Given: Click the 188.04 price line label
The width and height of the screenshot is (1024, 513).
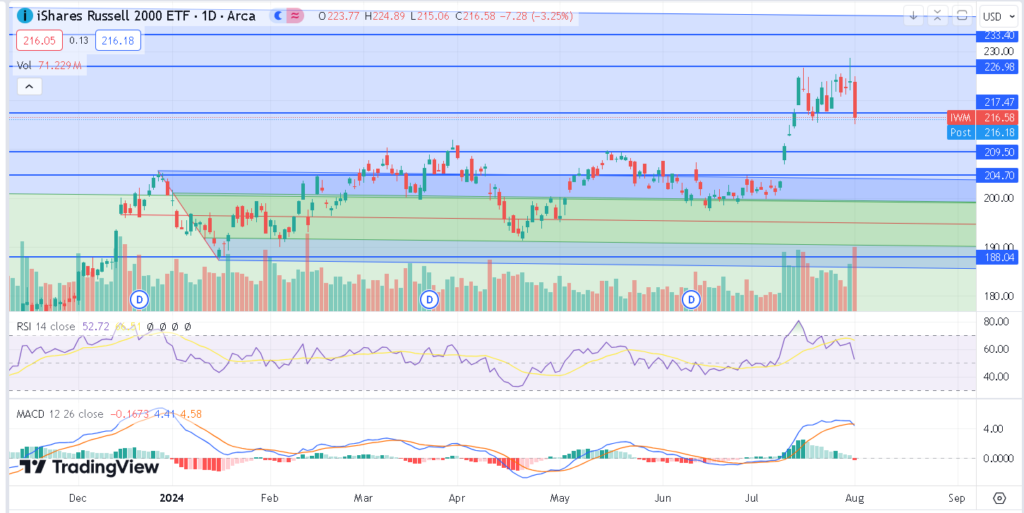Looking at the screenshot, I should [995, 257].
